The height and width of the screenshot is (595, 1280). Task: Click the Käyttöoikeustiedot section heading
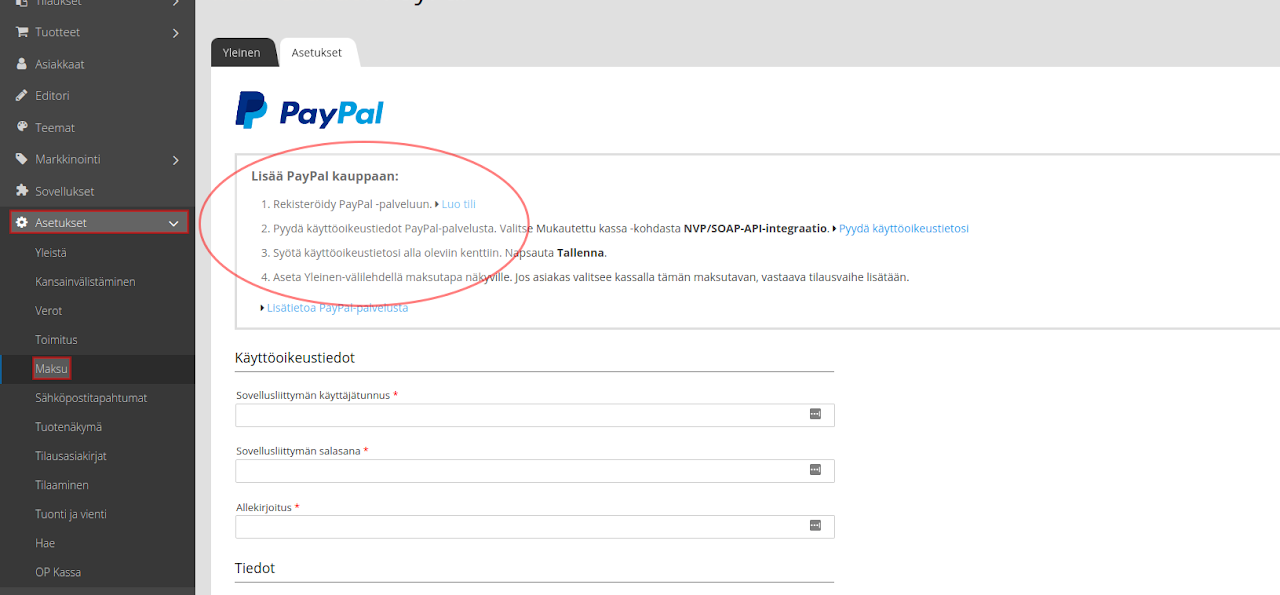tap(295, 357)
